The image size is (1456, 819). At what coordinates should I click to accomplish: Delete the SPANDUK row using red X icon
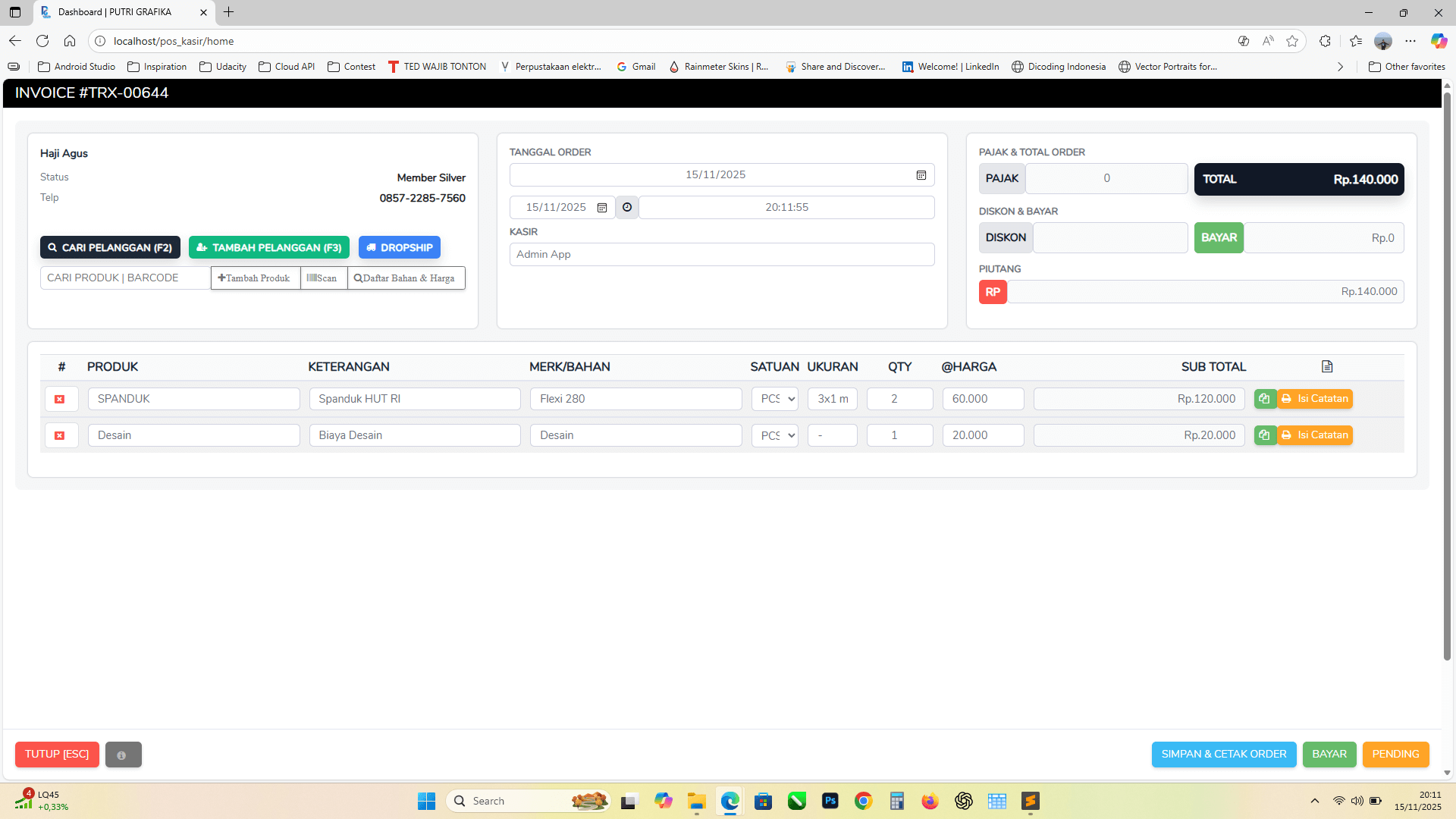pos(61,398)
